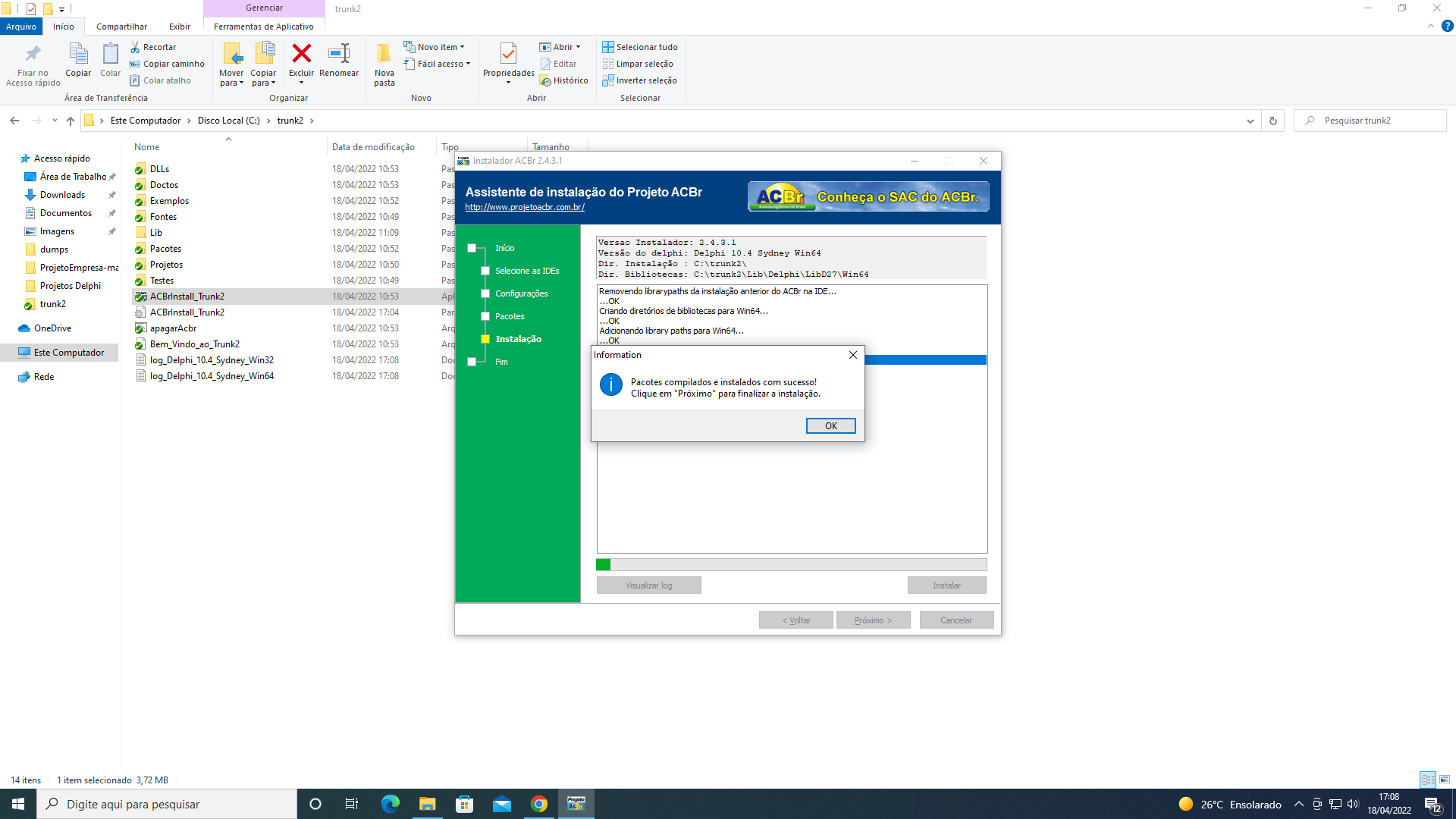The width and height of the screenshot is (1456, 819).
Task: Click Limpar seleção
Action: [638, 64]
